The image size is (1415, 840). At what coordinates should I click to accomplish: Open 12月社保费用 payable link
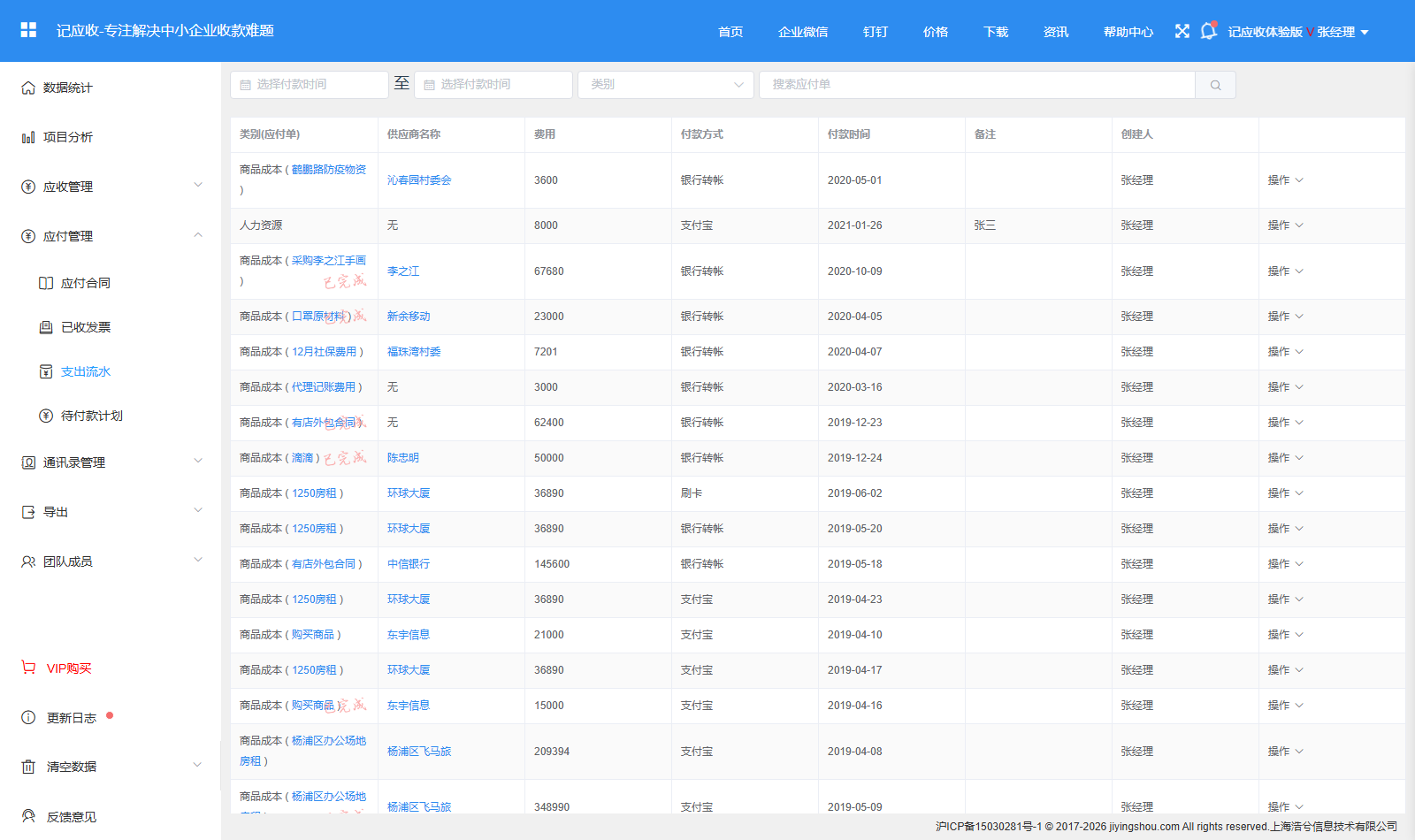325,352
